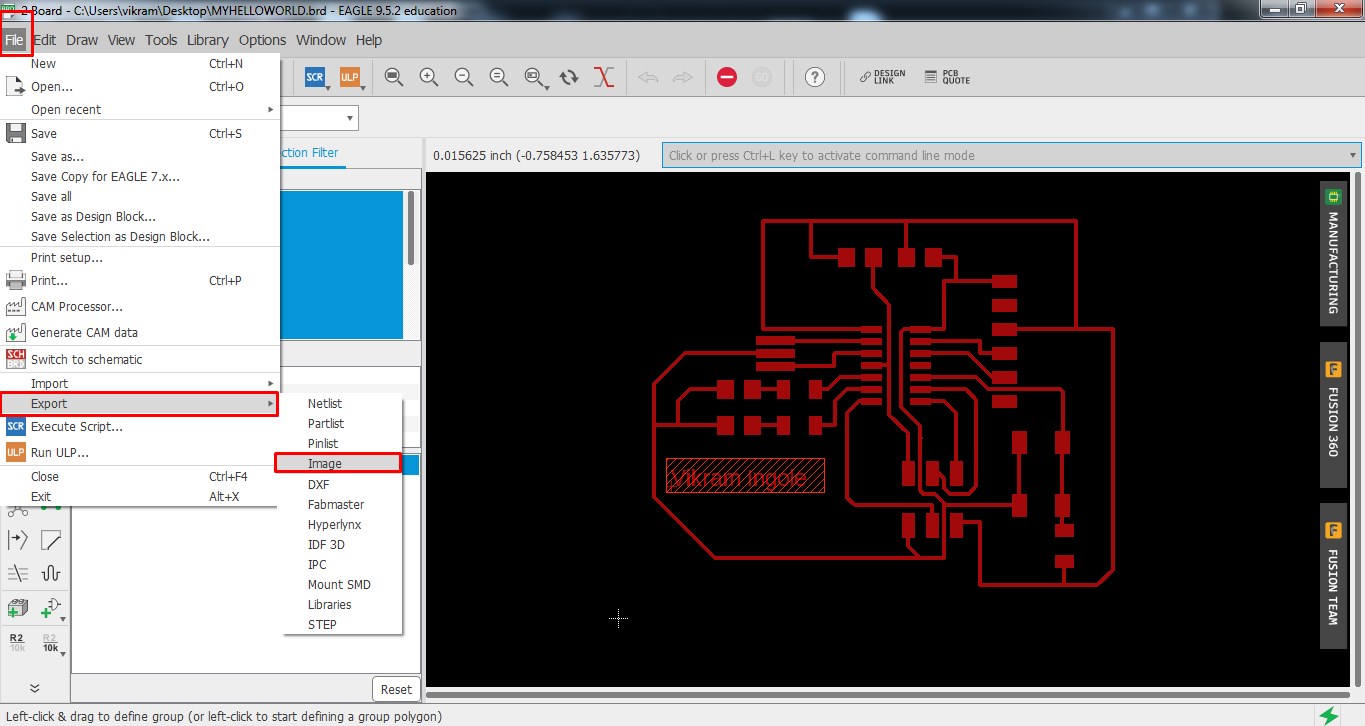
Task: Select the R2 Name tool icon
Action: [17, 642]
